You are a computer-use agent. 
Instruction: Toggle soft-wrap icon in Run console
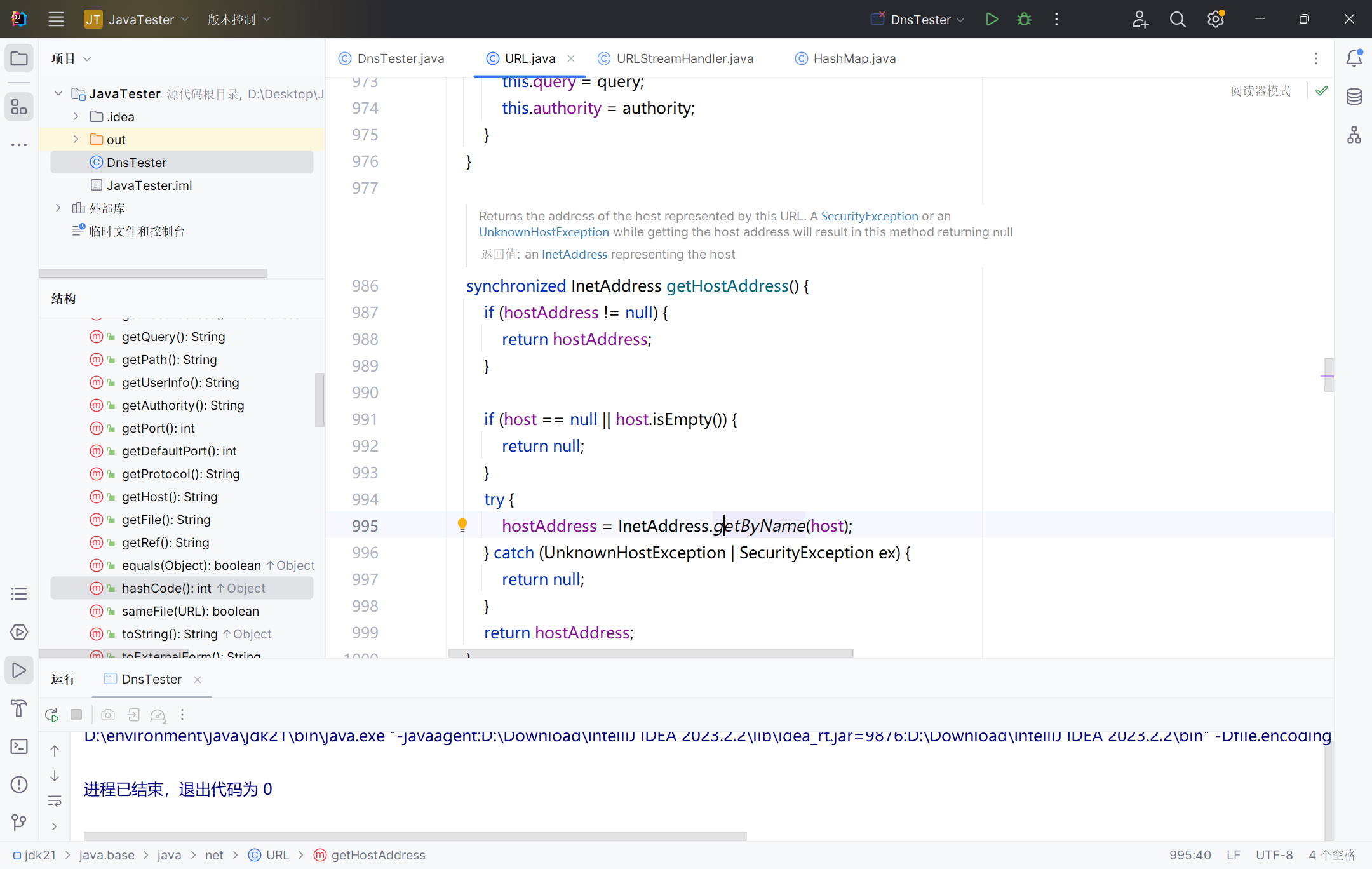click(55, 801)
